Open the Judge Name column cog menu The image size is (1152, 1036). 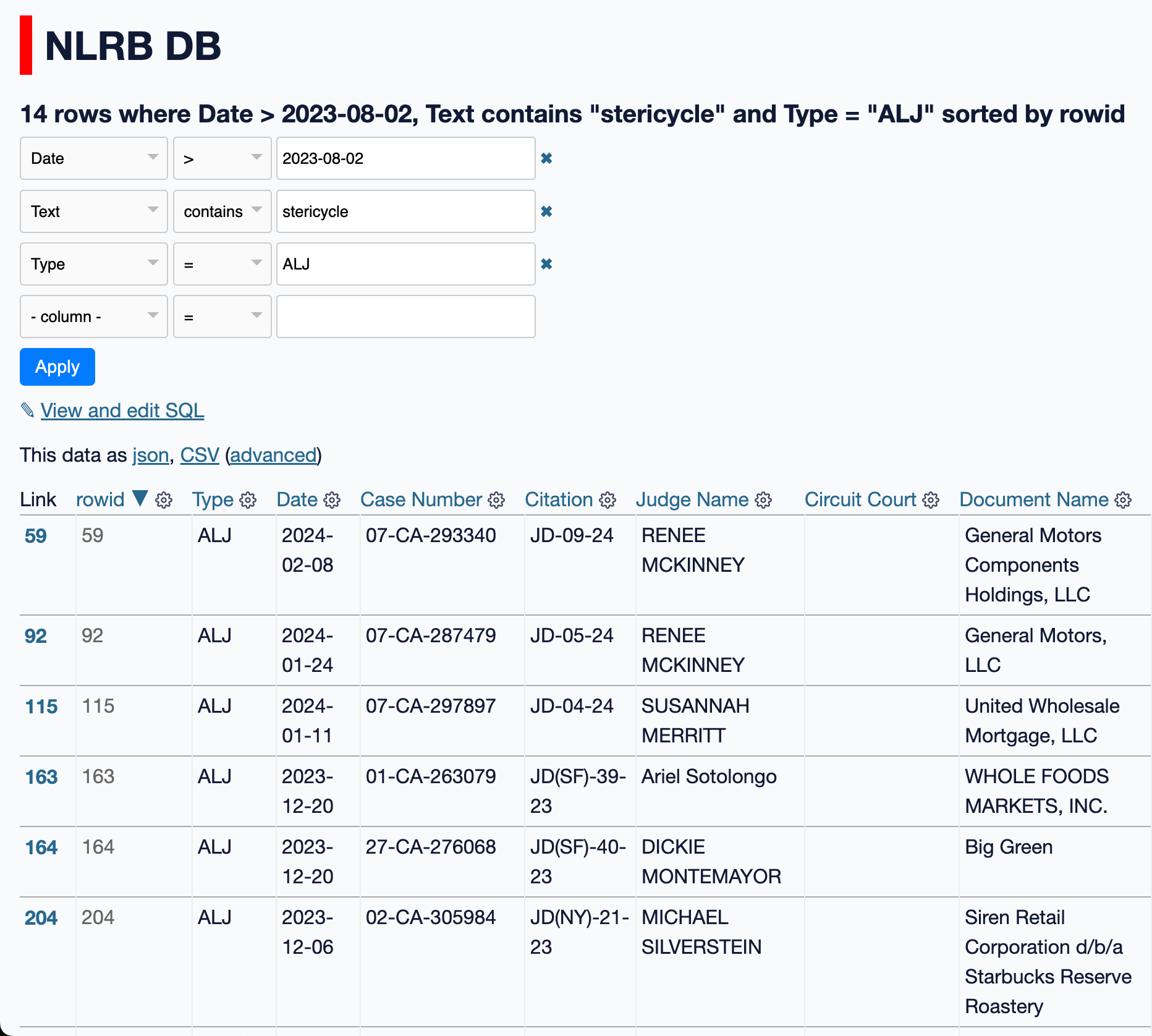pyautogui.click(x=764, y=500)
